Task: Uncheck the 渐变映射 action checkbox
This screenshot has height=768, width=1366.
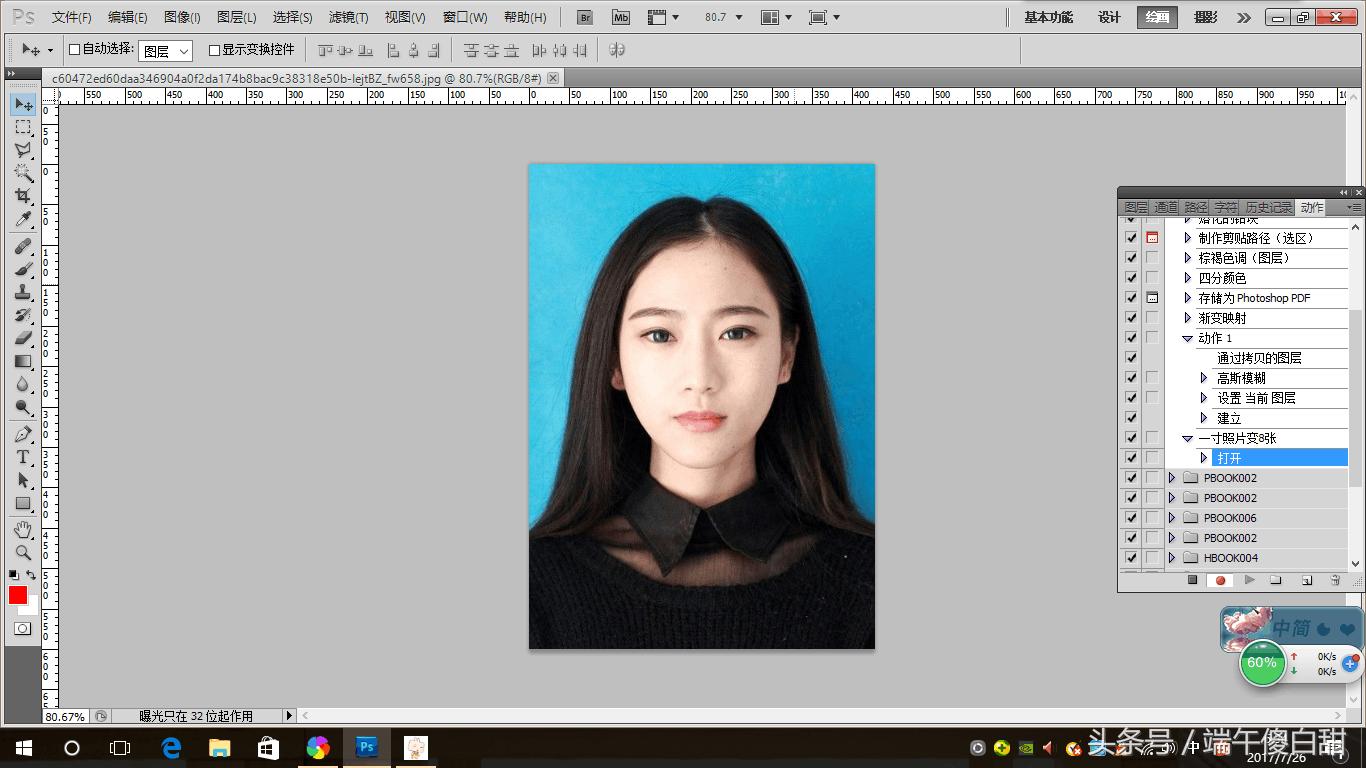Action: pyautogui.click(x=1131, y=318)
